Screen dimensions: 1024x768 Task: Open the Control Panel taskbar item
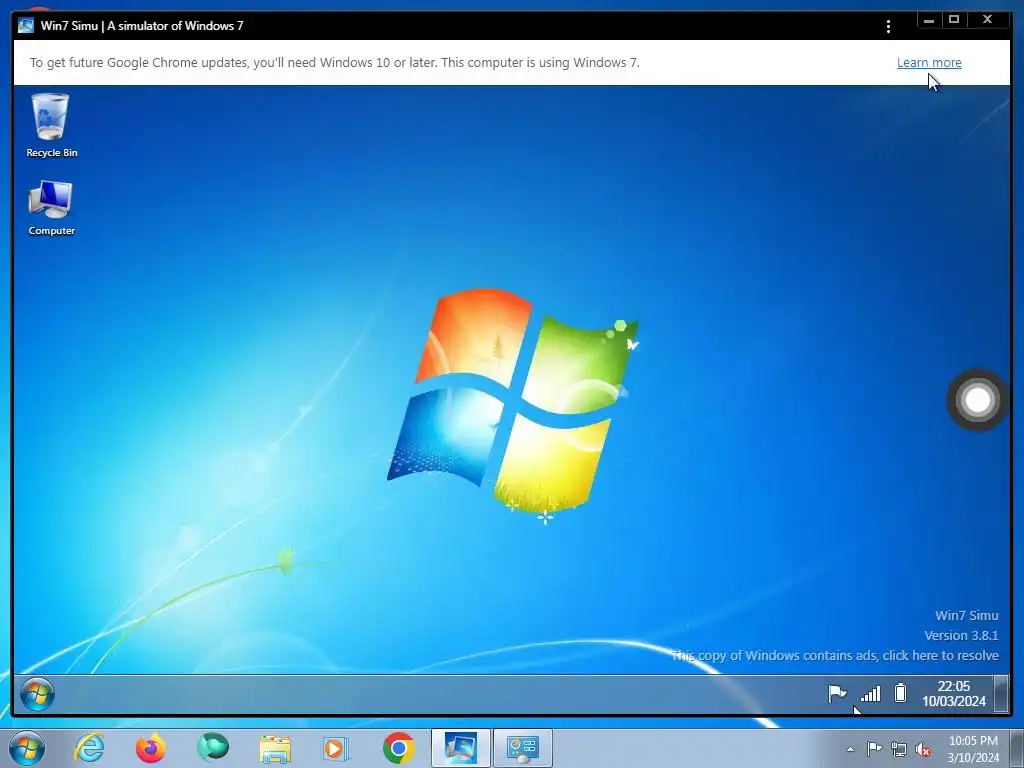[x=522, y=748]
